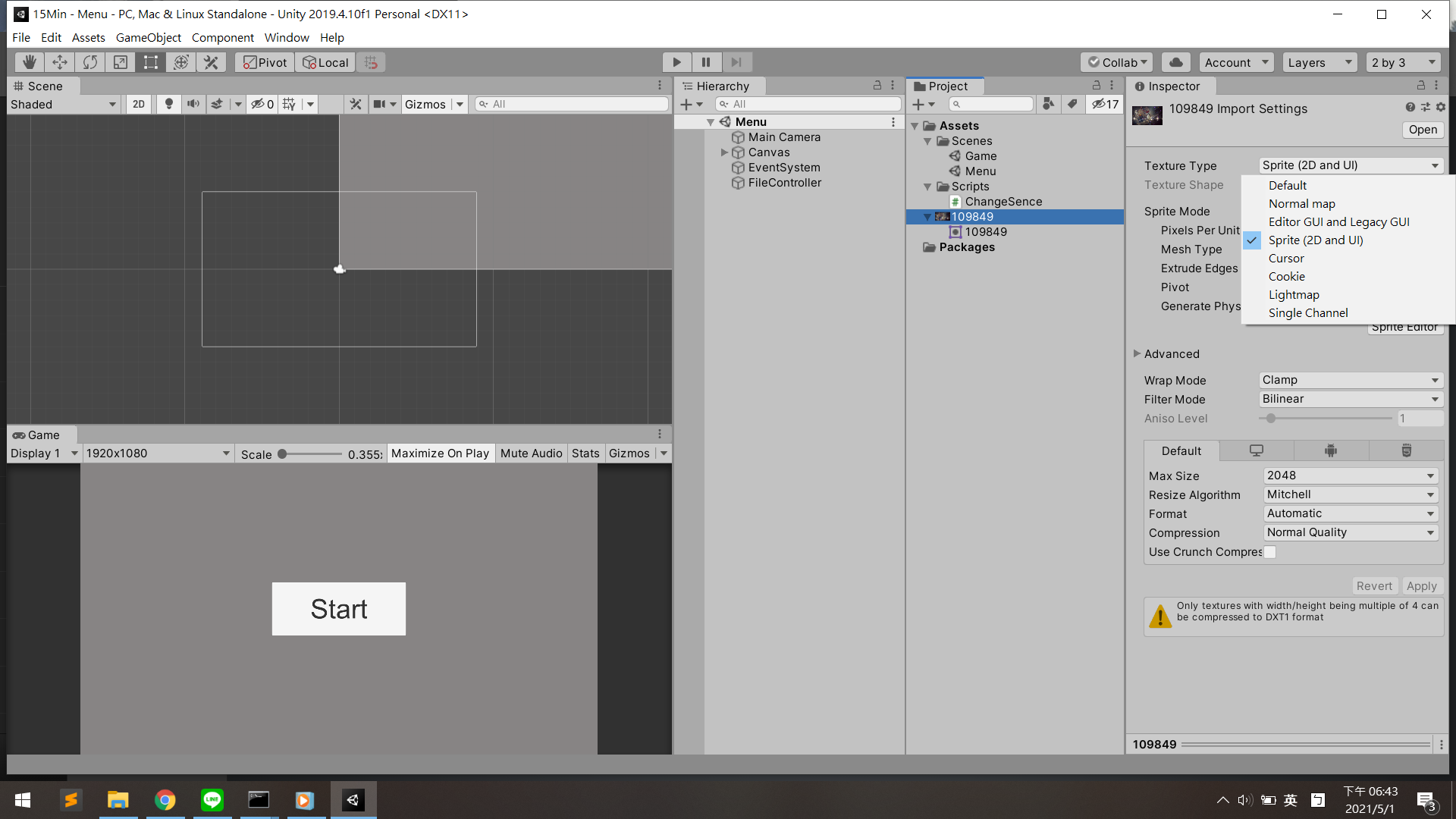
Task: Click the Pause button
Action: (706, 62)
